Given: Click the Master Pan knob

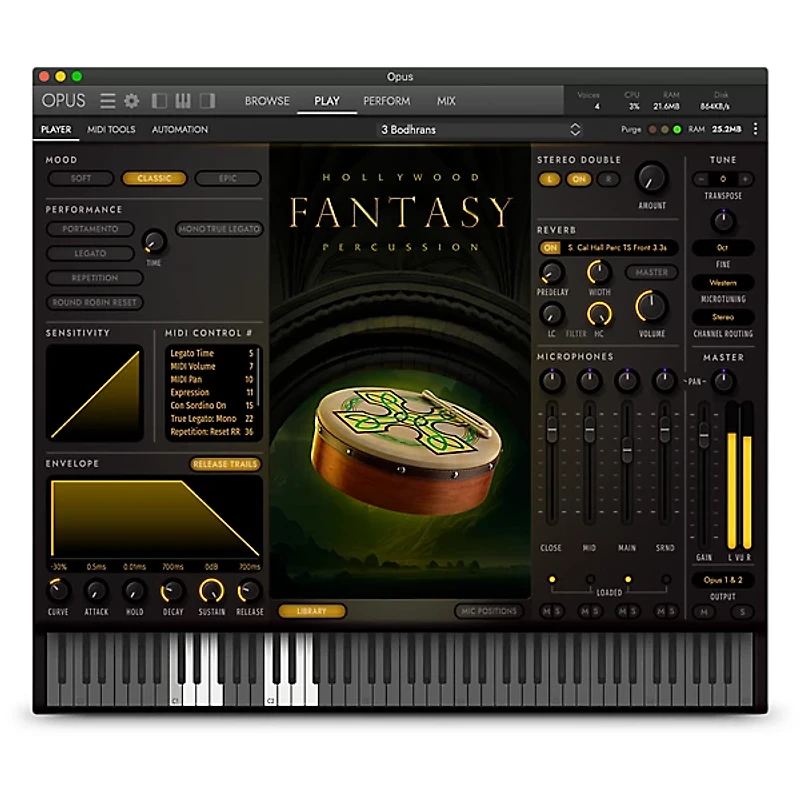Looking at the screenshot, I should [x=723, y=381].
